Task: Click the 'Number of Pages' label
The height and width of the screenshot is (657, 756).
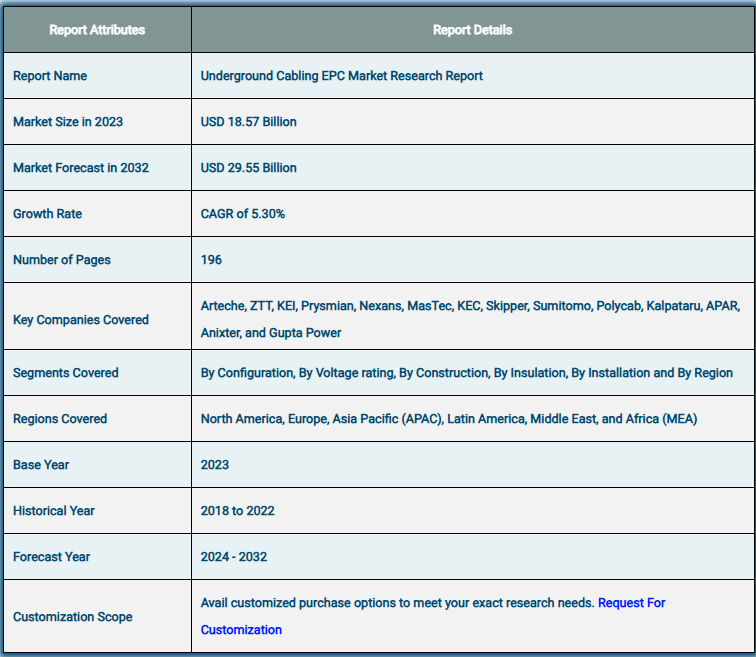Action: 62,260
